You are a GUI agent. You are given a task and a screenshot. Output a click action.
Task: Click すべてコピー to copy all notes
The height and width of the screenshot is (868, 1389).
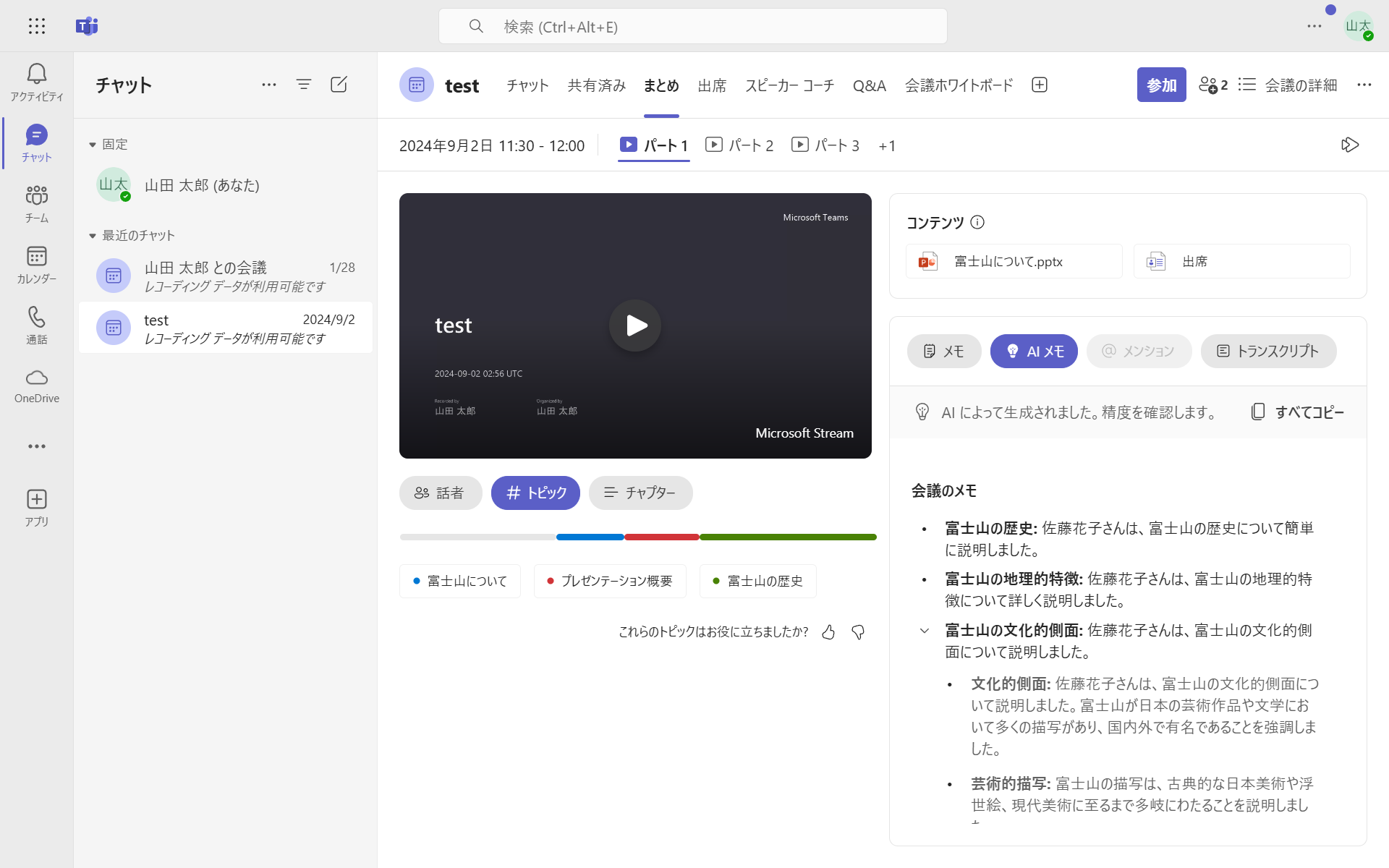(x=1298, y=412)
